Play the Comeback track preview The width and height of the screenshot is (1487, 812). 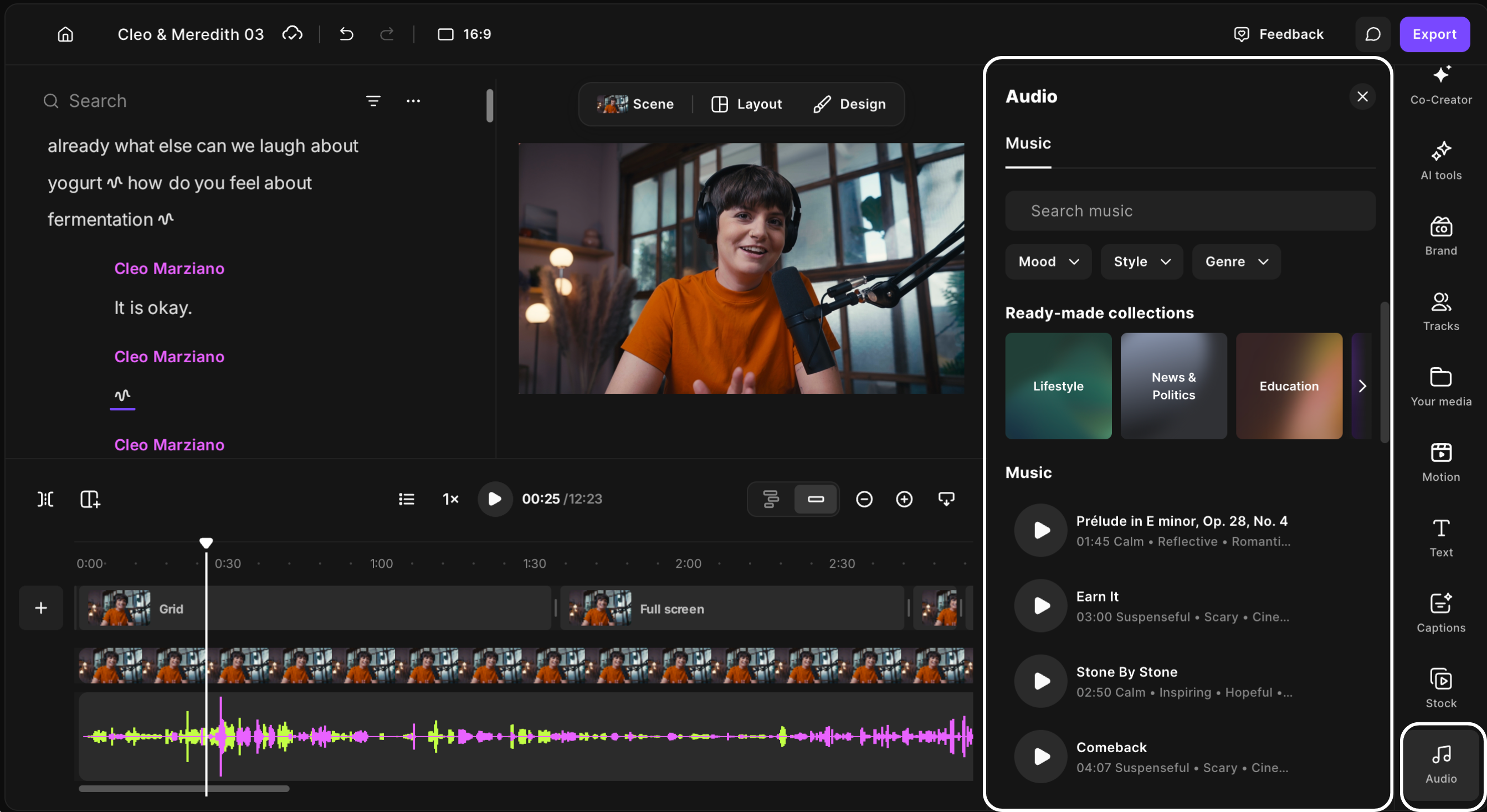[x=1041, y=757]
